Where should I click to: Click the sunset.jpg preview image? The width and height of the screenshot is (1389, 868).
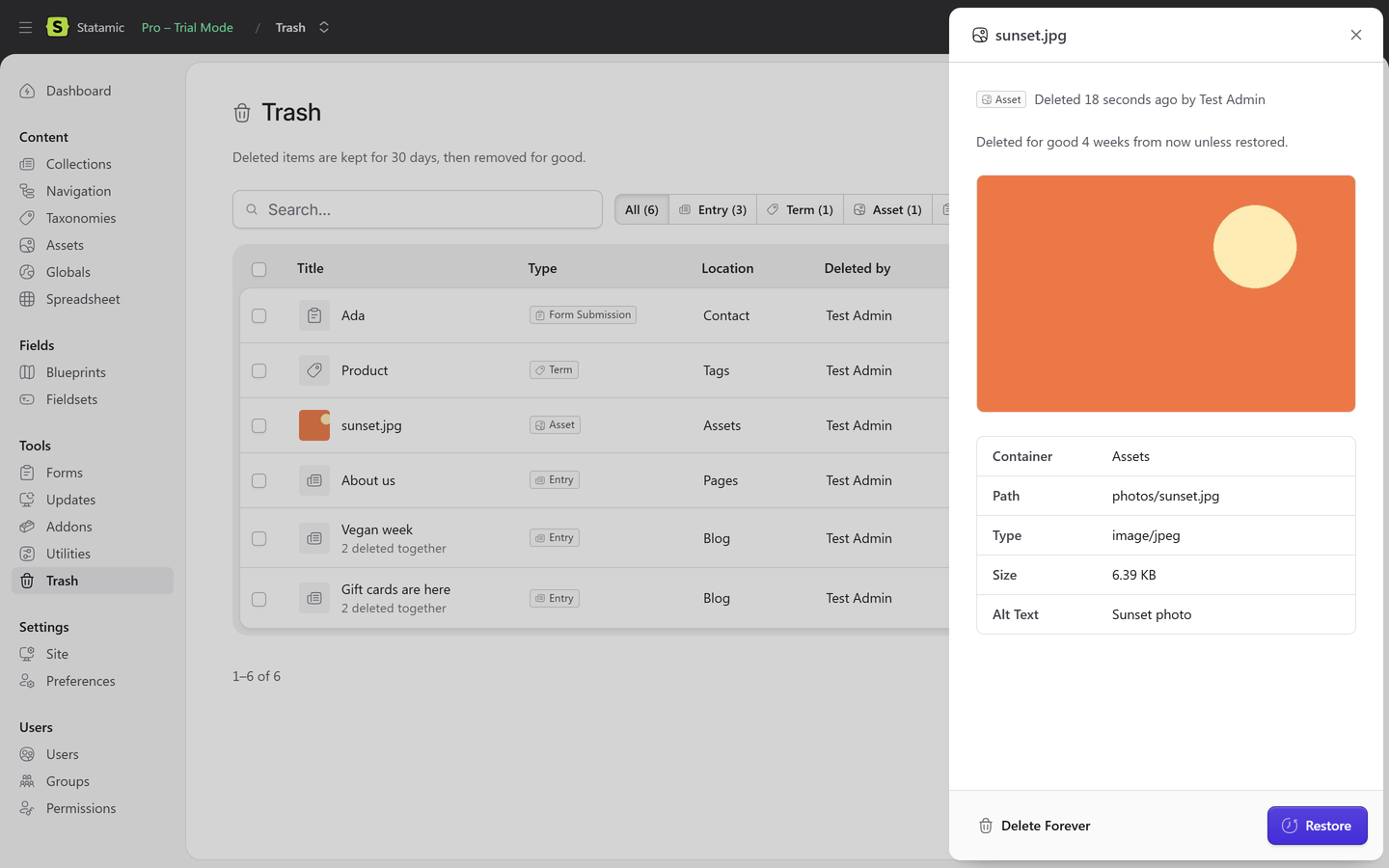(1166, 293)
